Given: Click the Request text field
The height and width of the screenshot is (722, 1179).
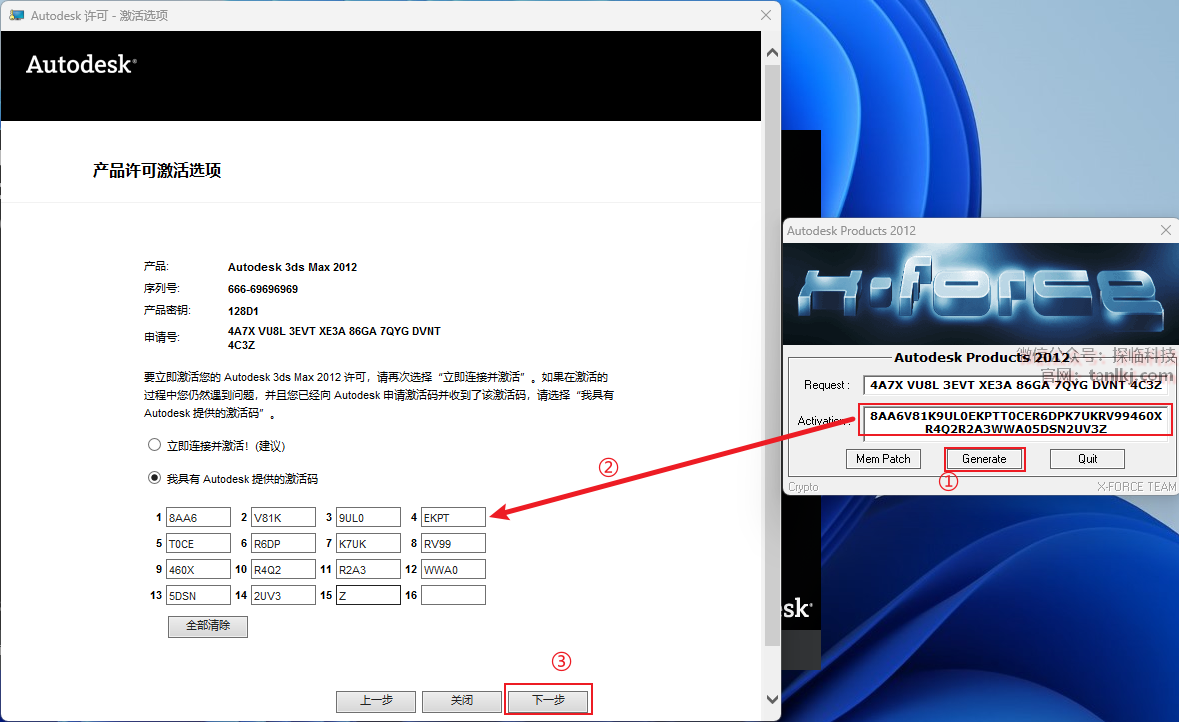Looking at the screenshot, I should [1015, 385].
